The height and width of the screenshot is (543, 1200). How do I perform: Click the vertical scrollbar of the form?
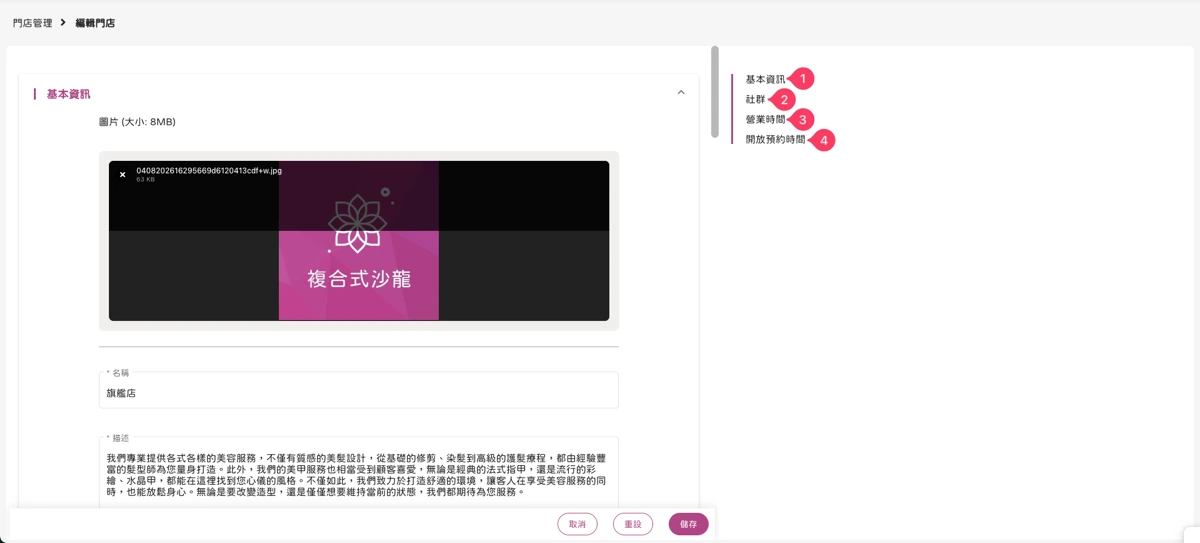point(715,92)
